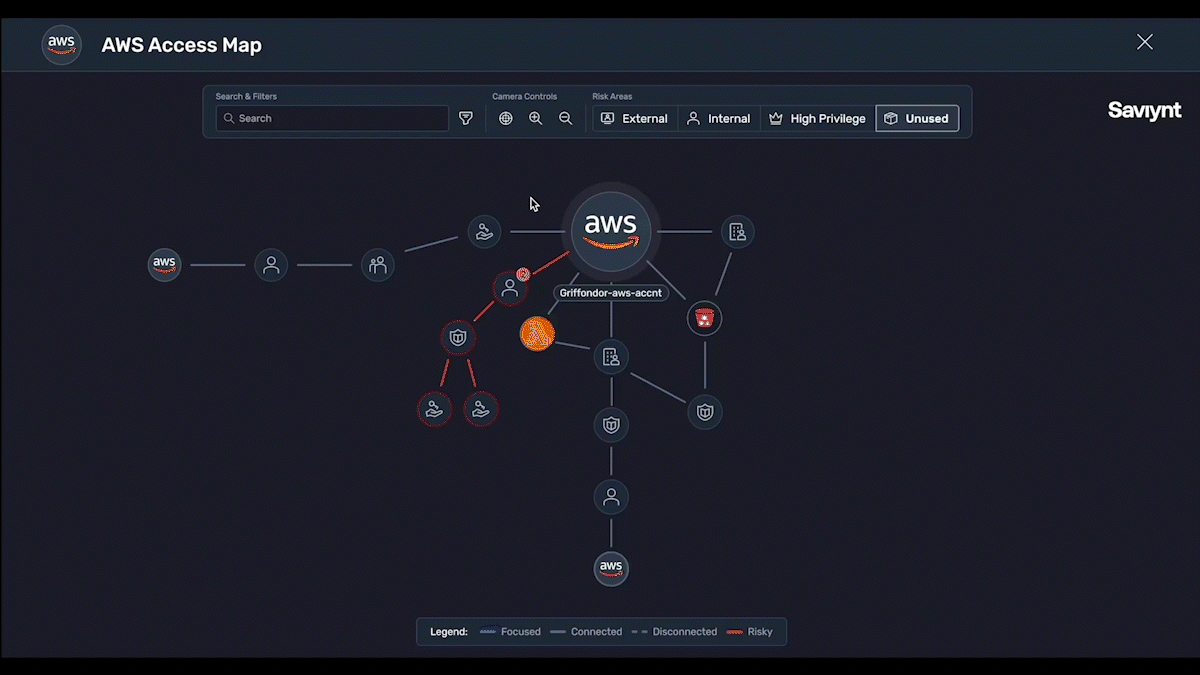
Task: Zoom in using the magnifier plus icon
Action: point(536,118)
